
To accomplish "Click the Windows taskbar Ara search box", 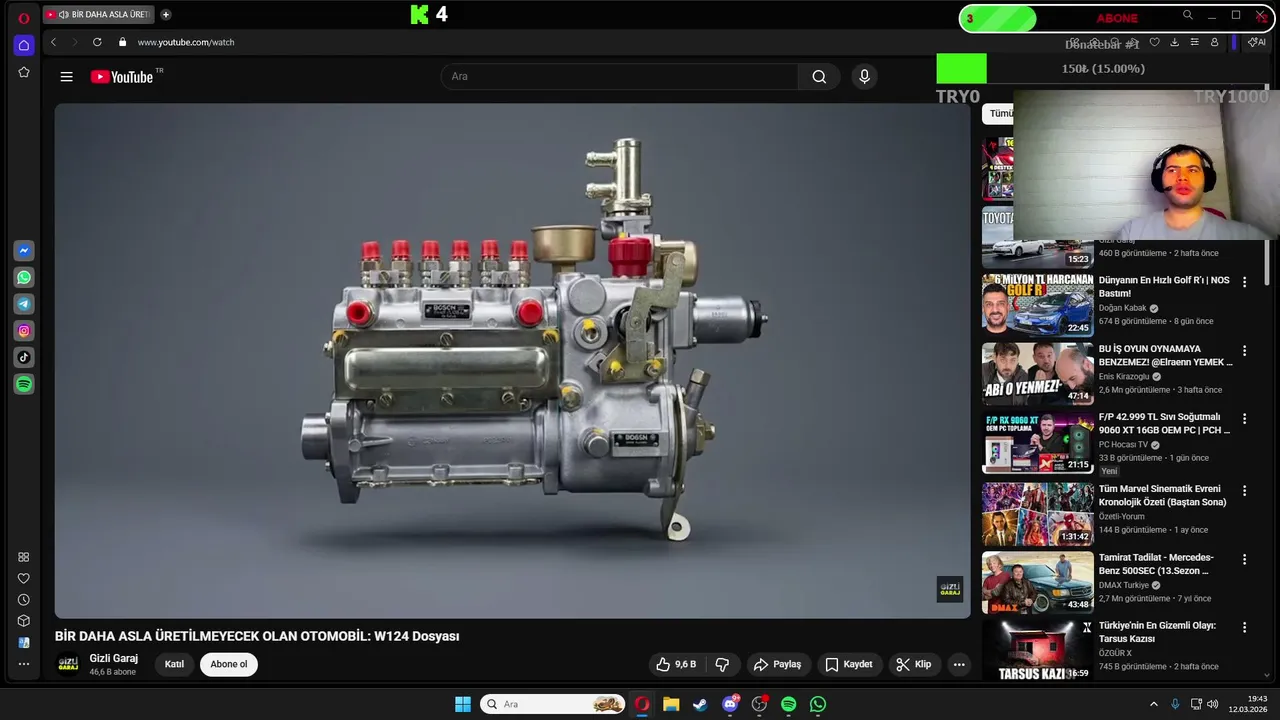I will tap(553, 704).
